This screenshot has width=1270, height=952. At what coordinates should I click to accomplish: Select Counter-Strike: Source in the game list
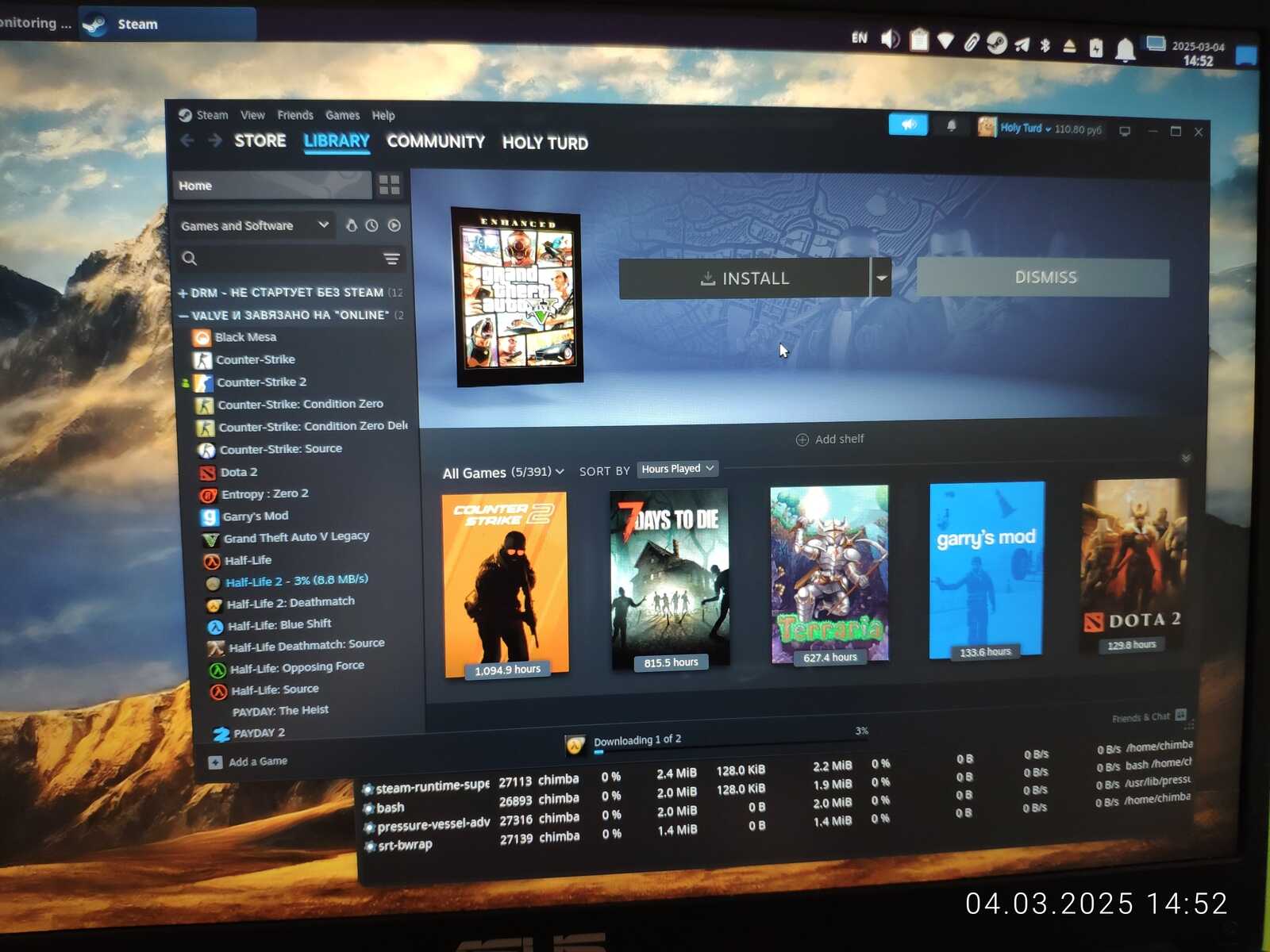(x=280, y=449)
